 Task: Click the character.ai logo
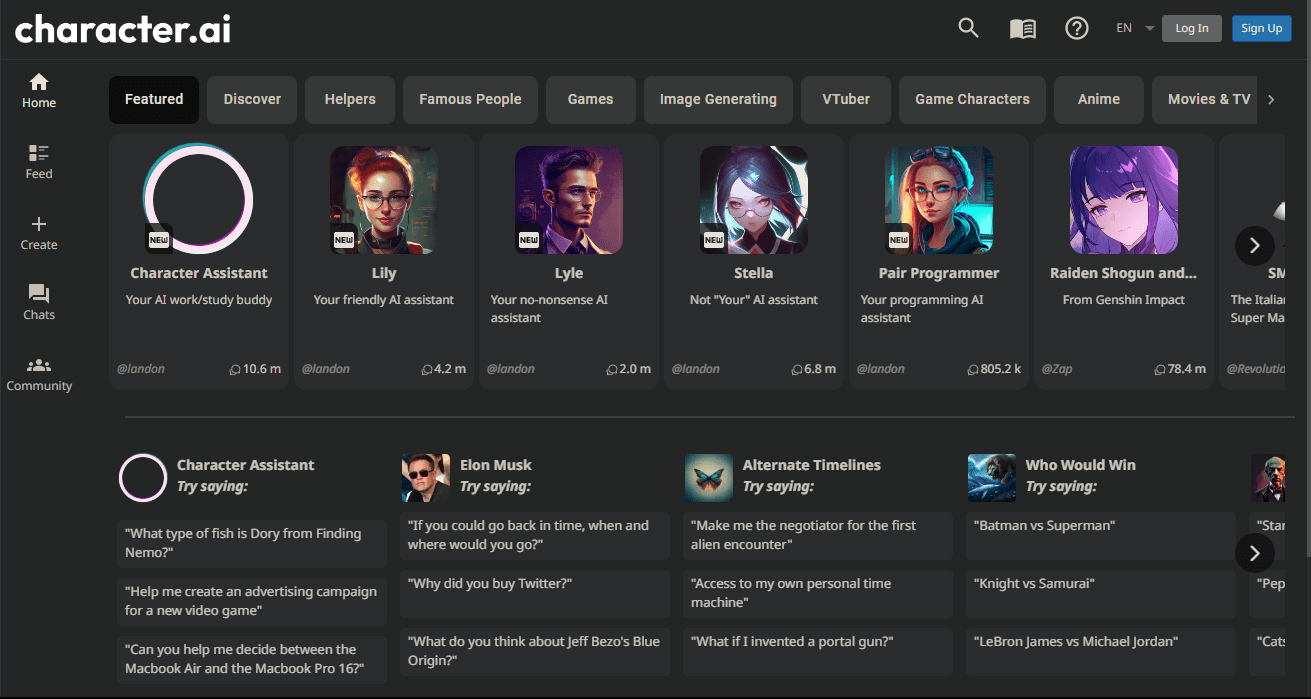point(123,29)
